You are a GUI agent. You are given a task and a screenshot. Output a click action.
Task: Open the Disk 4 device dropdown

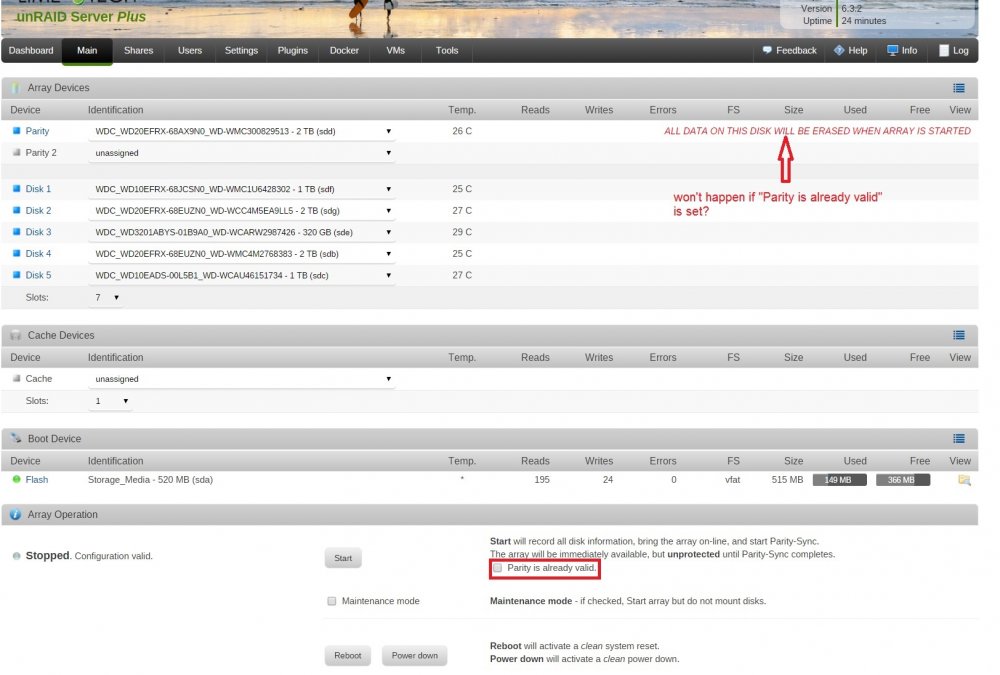point(242,254)
